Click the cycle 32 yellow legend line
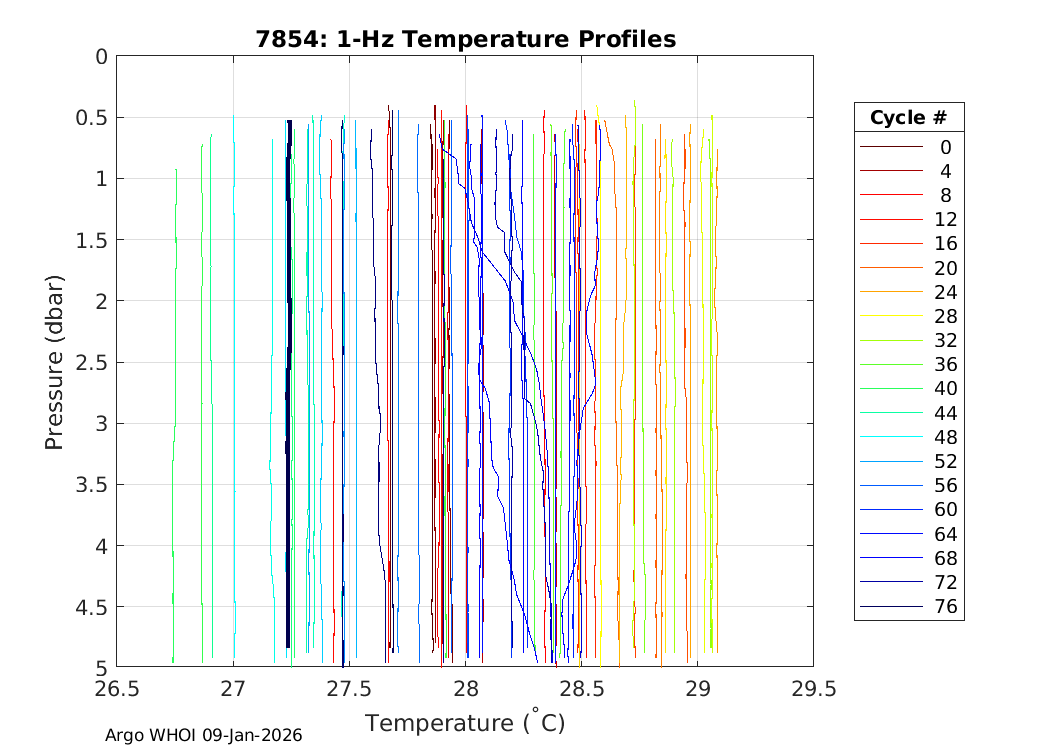1050x750 pixels. point(890,340)
